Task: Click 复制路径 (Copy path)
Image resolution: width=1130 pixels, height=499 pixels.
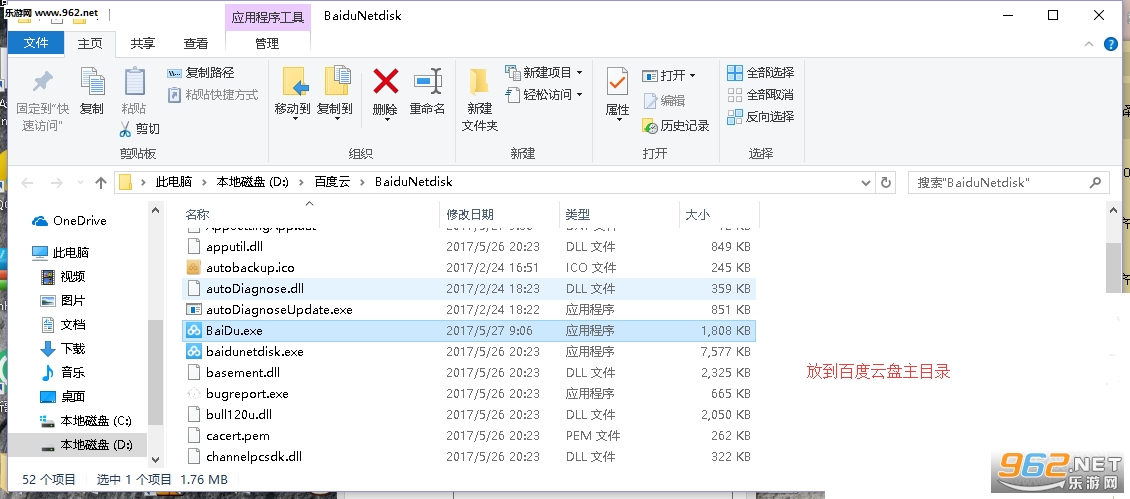Action: click(x=201, y=73)
